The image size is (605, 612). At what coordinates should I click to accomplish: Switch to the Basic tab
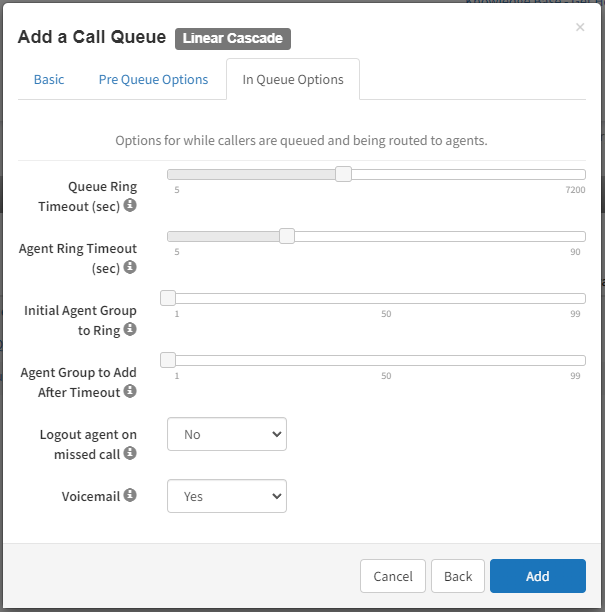click(49, 79)
